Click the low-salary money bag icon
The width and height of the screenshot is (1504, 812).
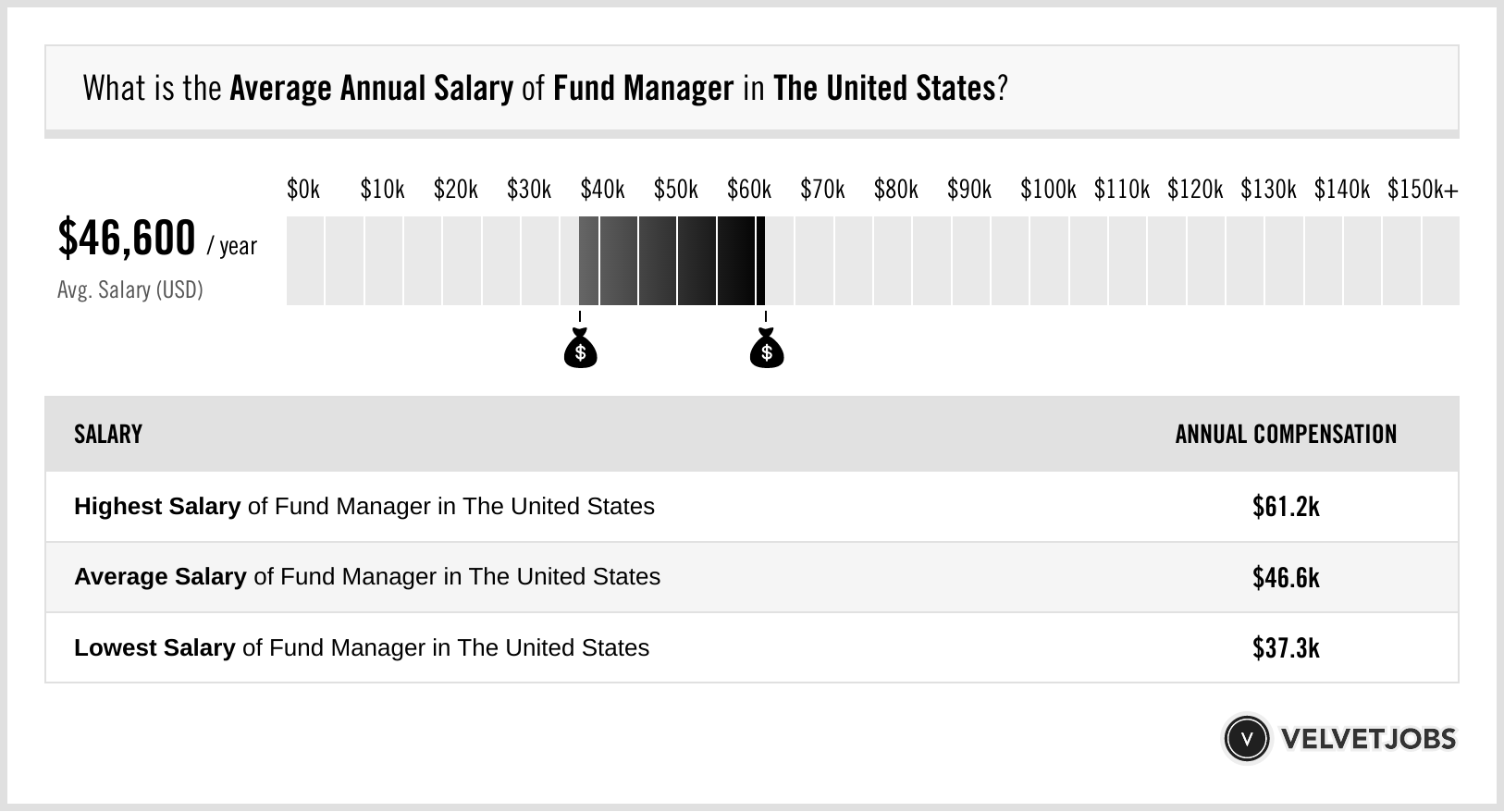click(580, 349)
